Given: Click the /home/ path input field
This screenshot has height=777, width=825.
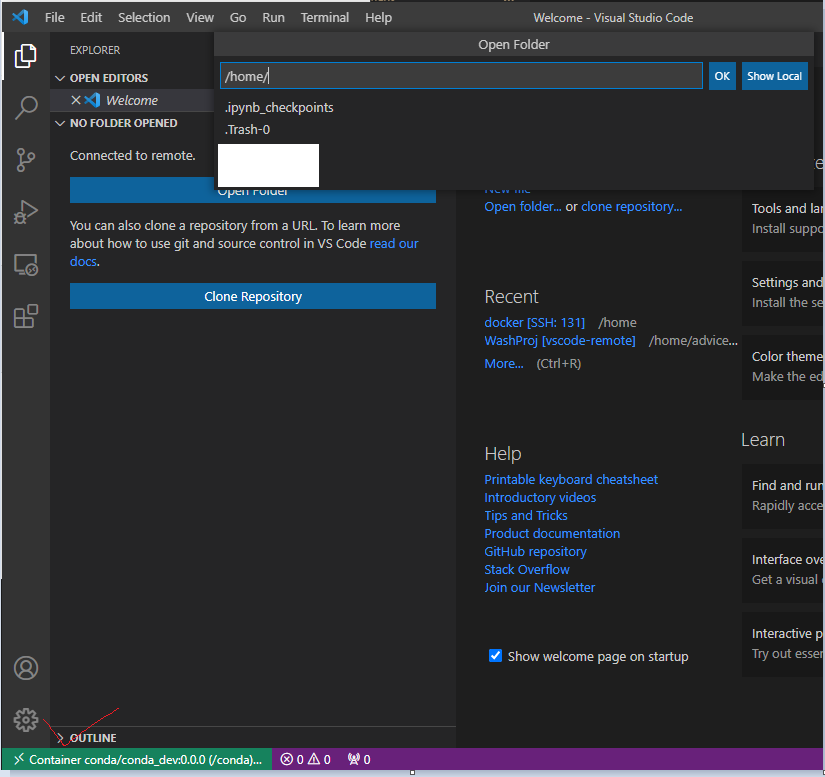Looking at the screenshot, I should (461, 76).
